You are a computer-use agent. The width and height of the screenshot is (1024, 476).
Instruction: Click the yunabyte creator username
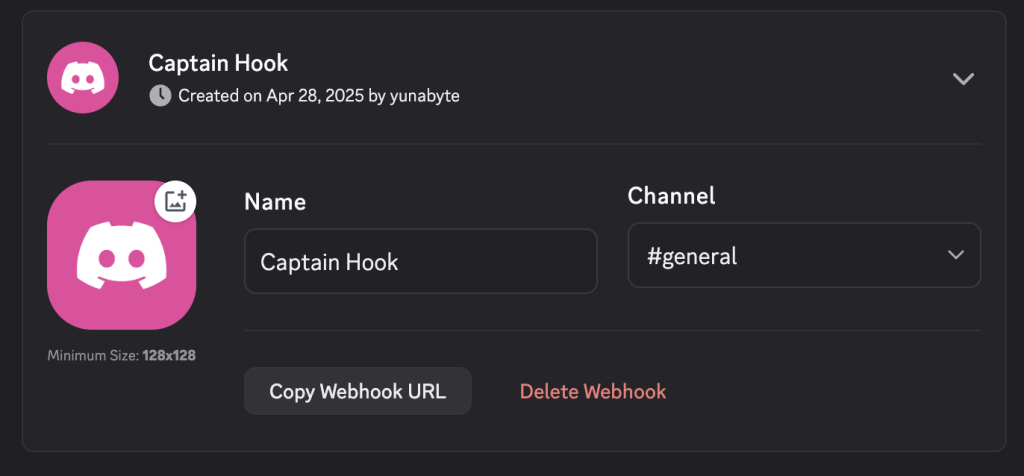click(423, 96)
